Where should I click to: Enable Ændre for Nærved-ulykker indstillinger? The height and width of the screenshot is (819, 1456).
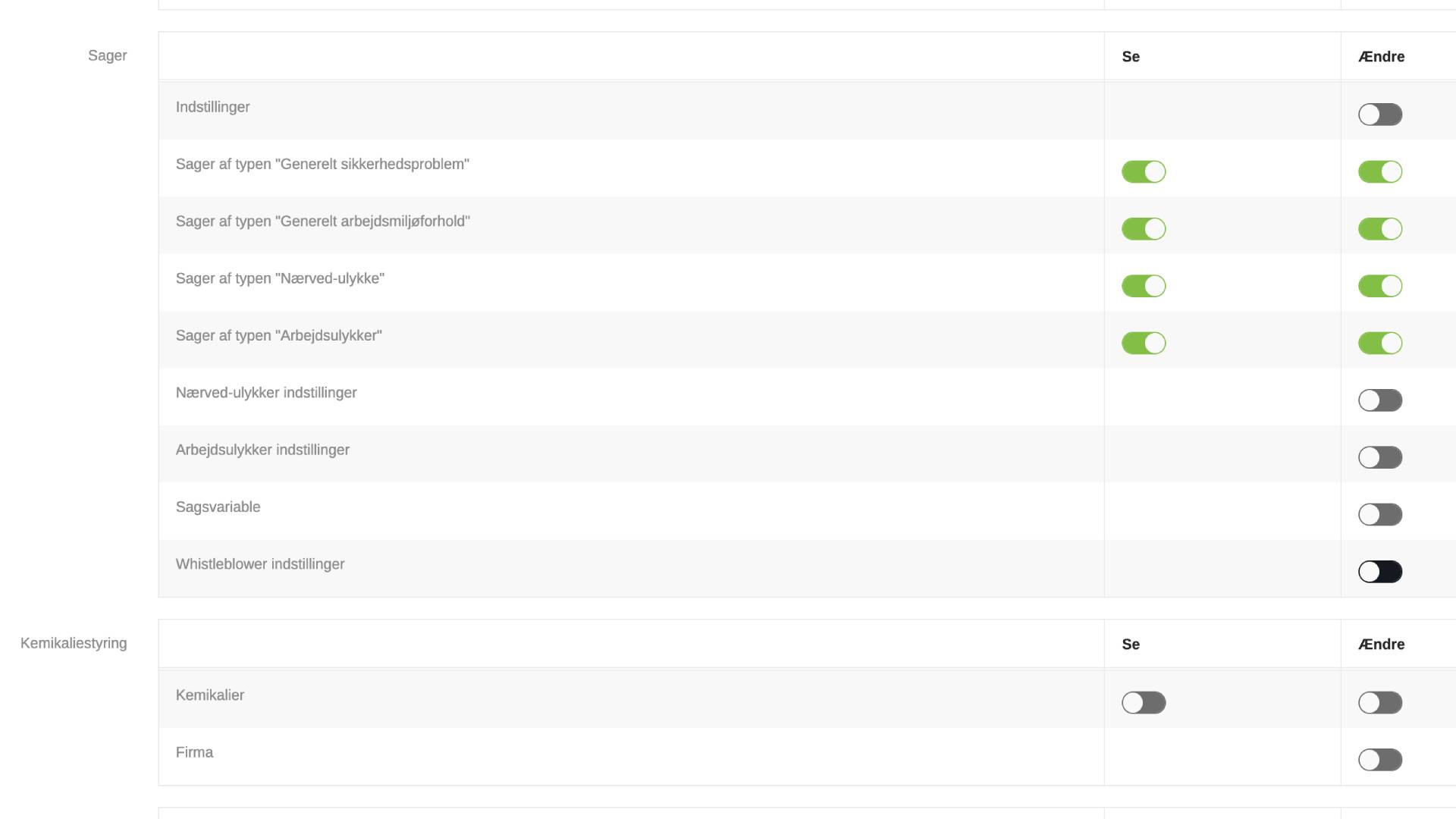click(1380, 400)
